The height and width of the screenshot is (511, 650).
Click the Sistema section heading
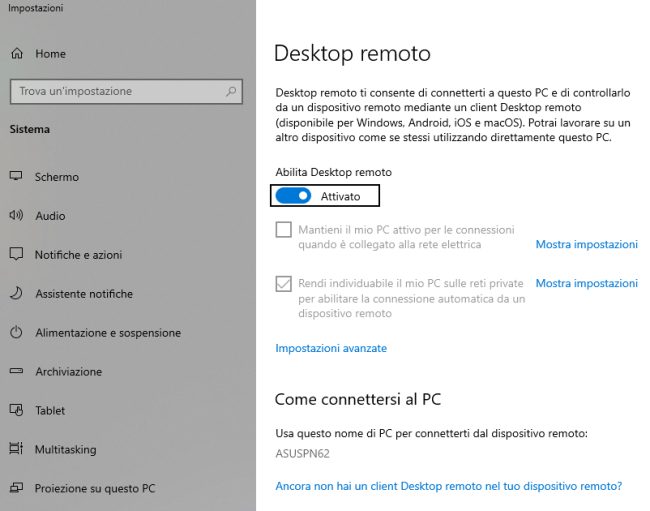pos(30,129)
